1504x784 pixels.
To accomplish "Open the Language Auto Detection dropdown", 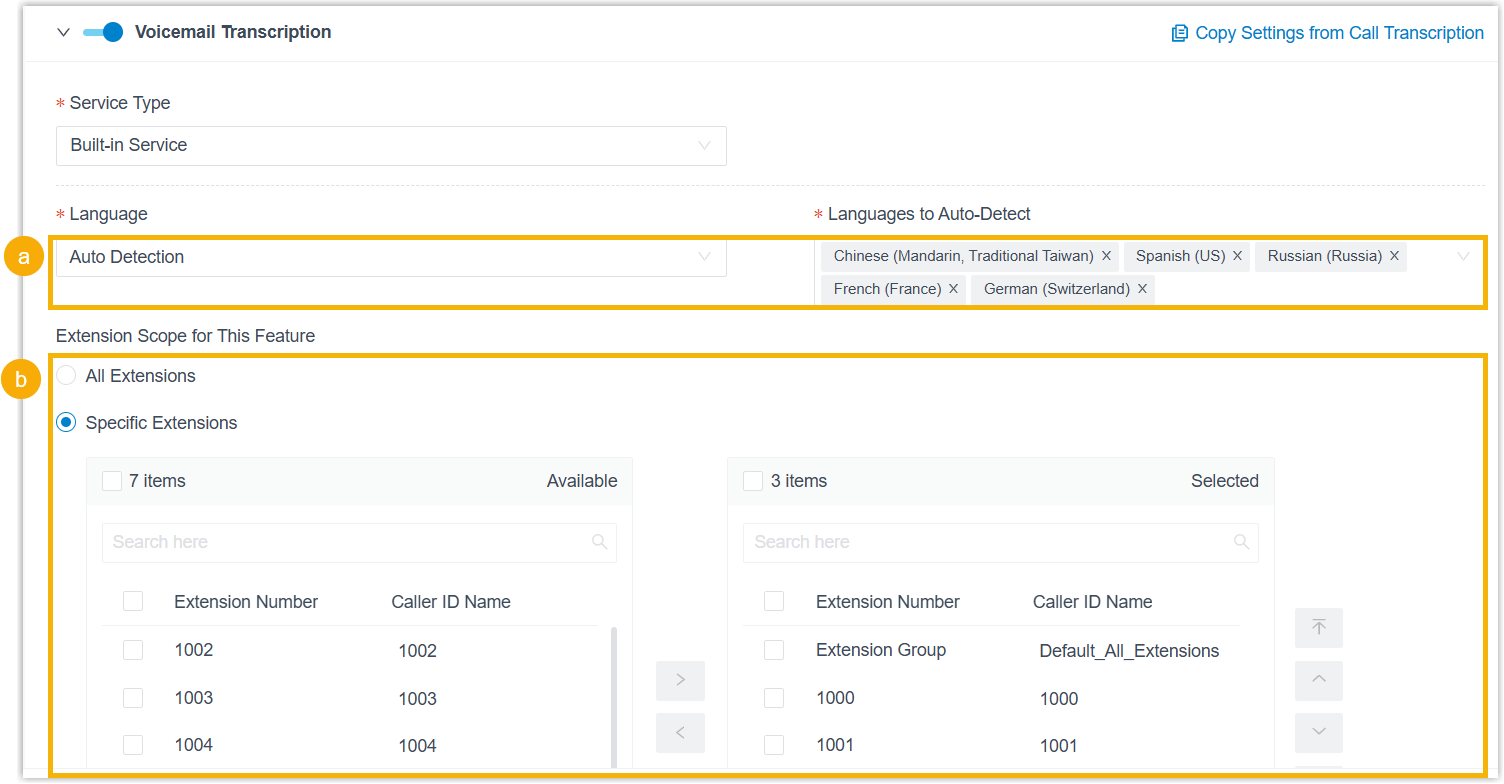I will [x=391, y=257].
